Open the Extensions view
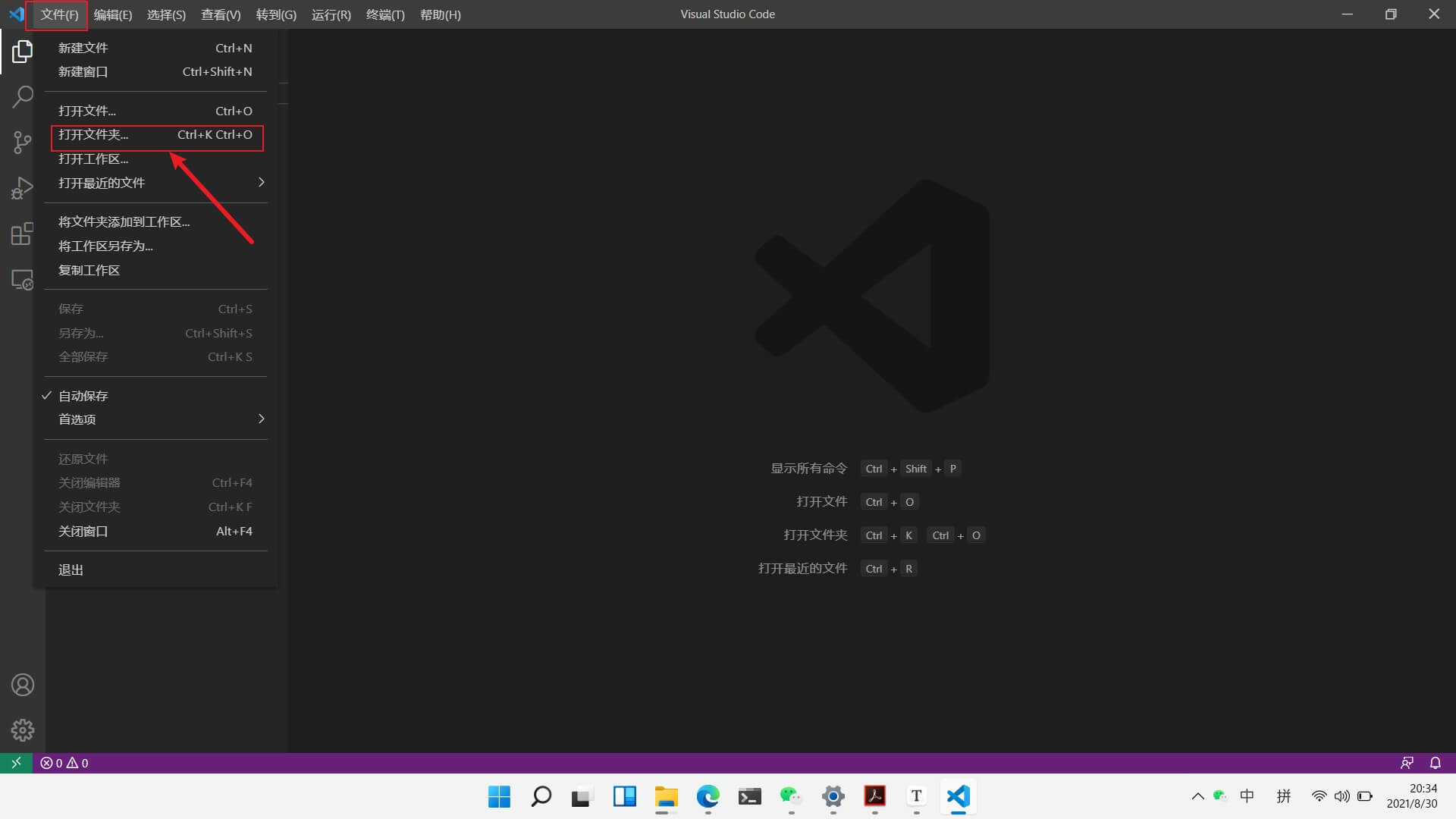The height and width of the screenshot is (819, 1456). pyautogui.click(x=22, y=234)
